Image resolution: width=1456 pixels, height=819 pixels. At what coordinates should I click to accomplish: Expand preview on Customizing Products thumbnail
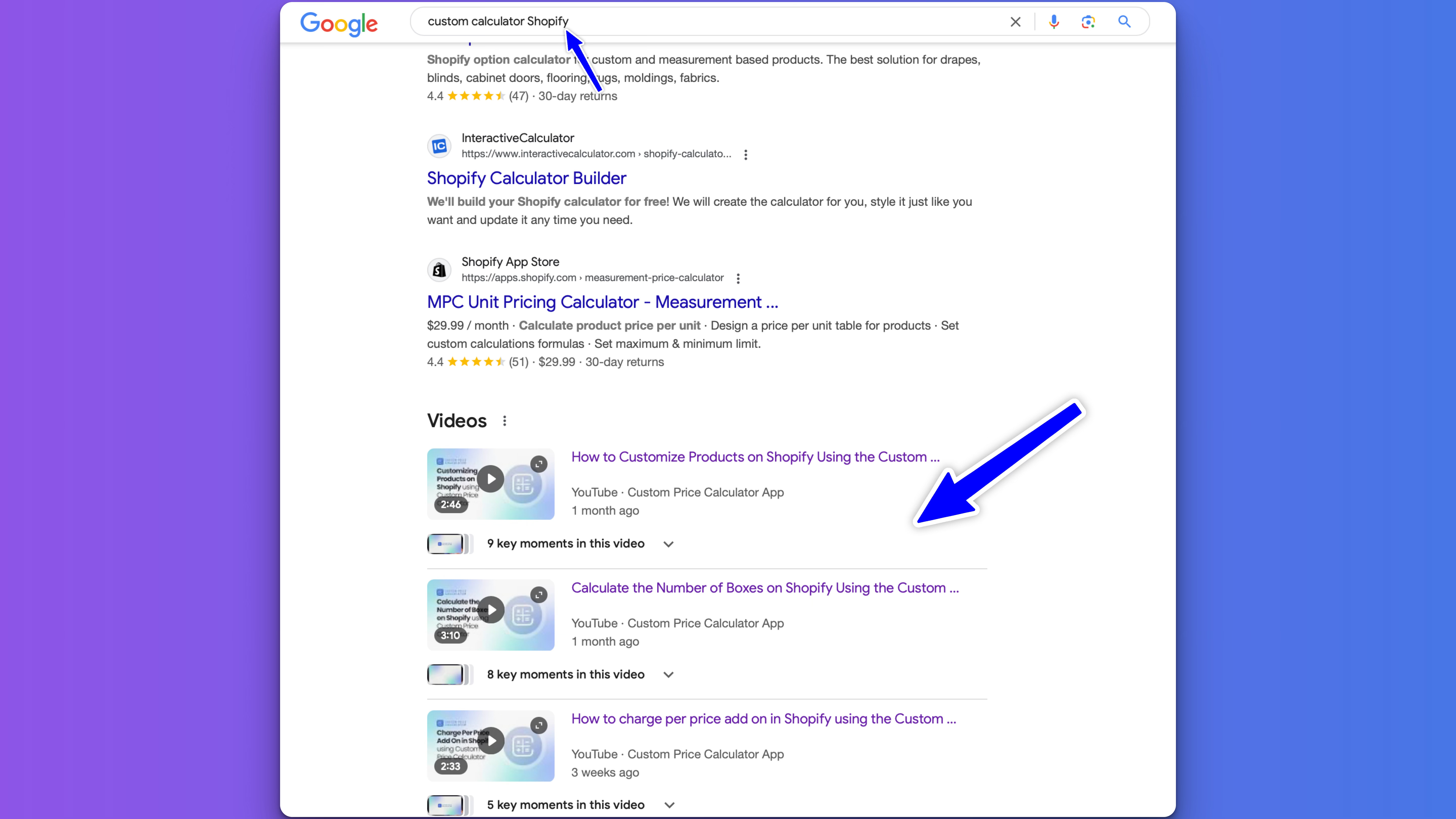[539, 464]
